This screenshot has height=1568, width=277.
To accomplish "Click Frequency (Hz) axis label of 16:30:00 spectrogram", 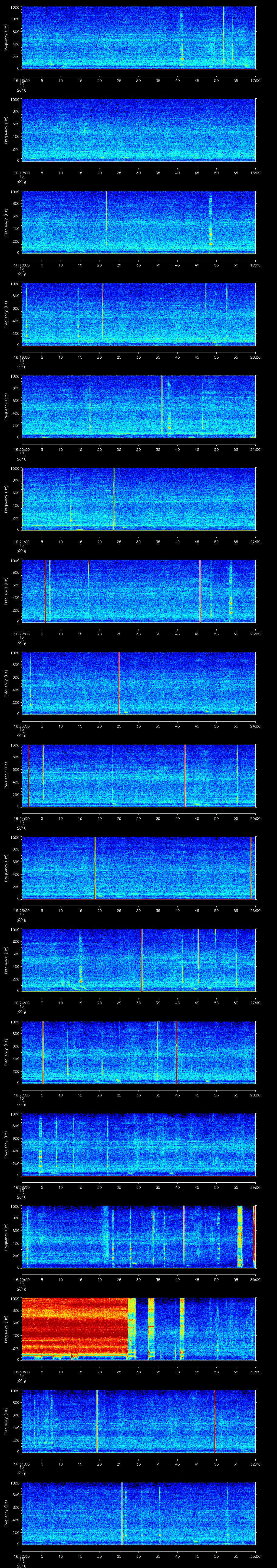I will (6, 1328).
